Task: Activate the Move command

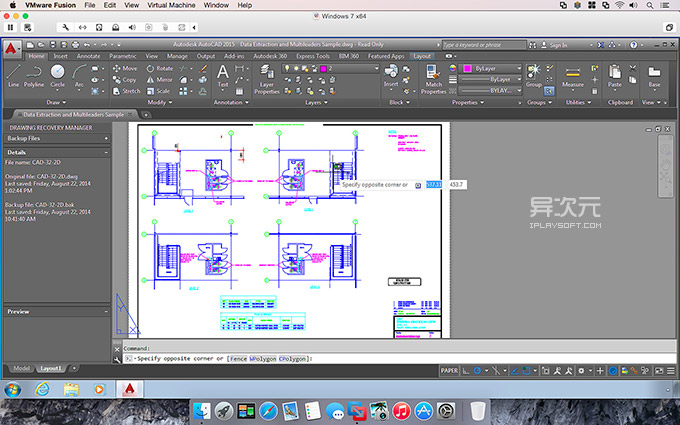Action: pos(125,69)
